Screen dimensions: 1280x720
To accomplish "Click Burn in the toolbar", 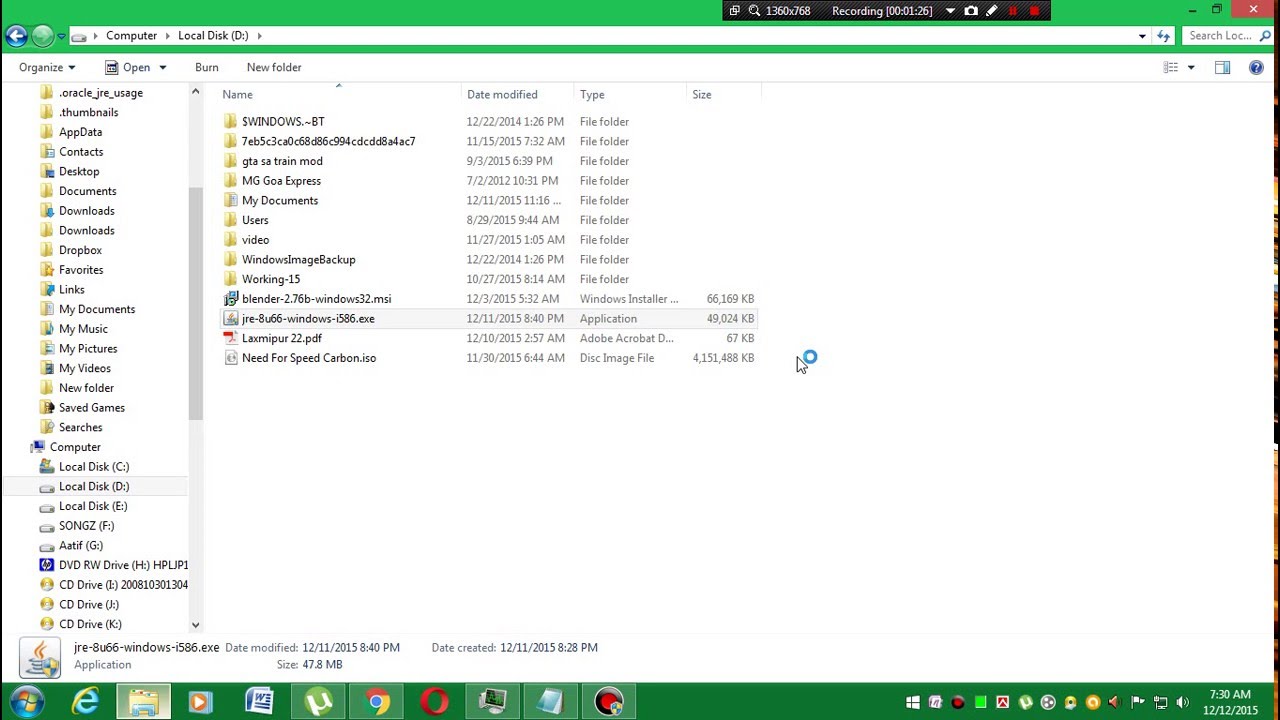I will [207, 67].
